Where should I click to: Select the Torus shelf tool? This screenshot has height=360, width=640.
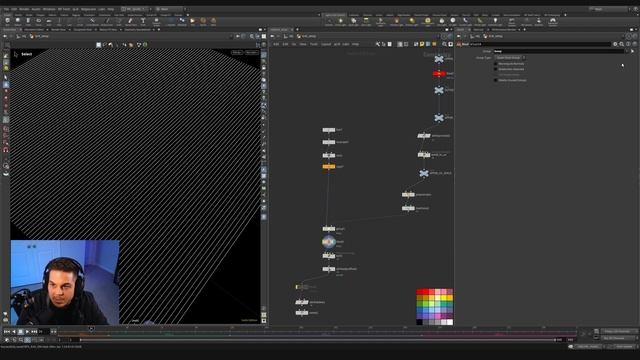click(x=38, y=21)
